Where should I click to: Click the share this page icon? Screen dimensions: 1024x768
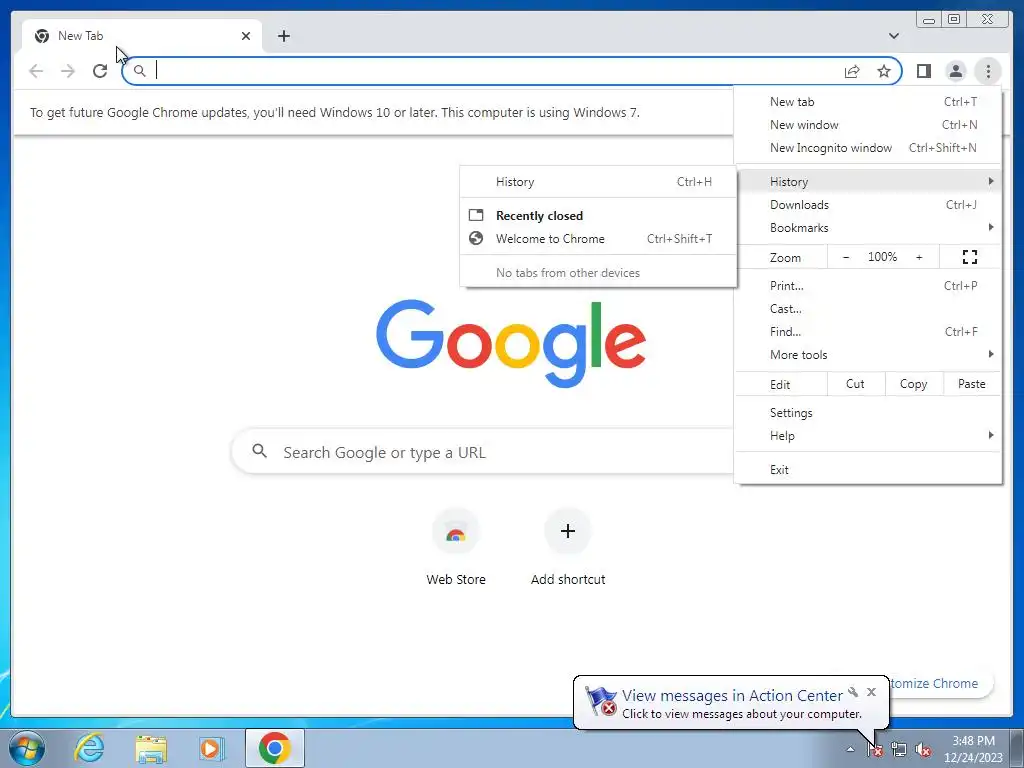pyautogui.click(x=852, y=71)
